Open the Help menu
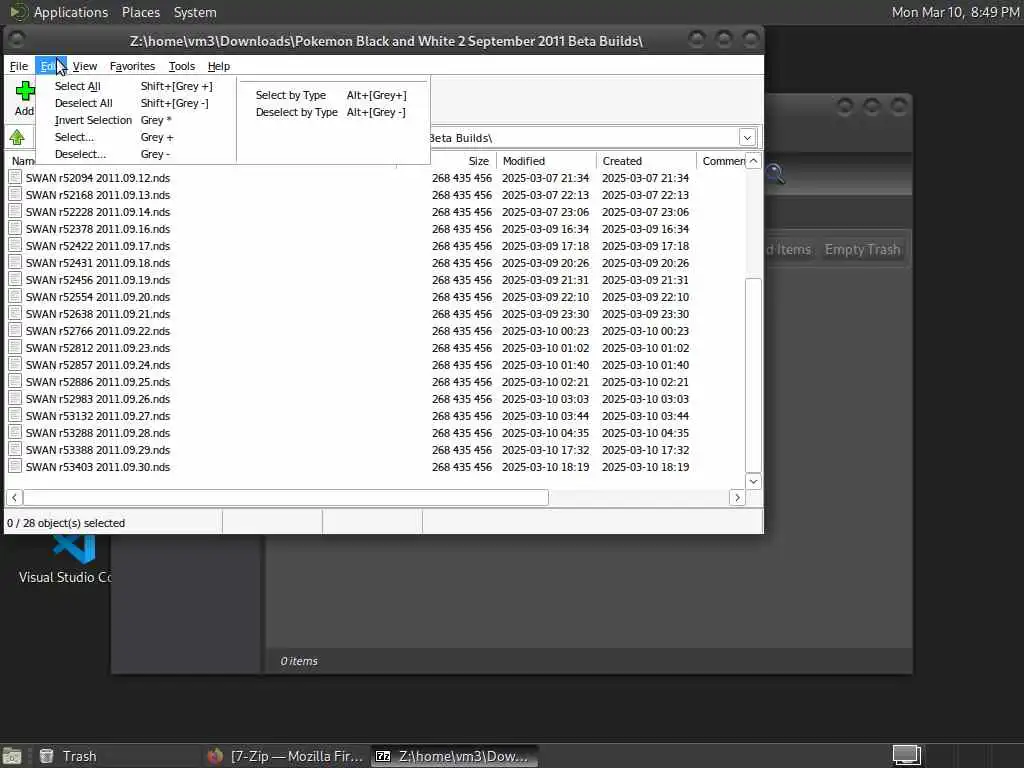Viewport: 1024px width, 768px height. 219,66
